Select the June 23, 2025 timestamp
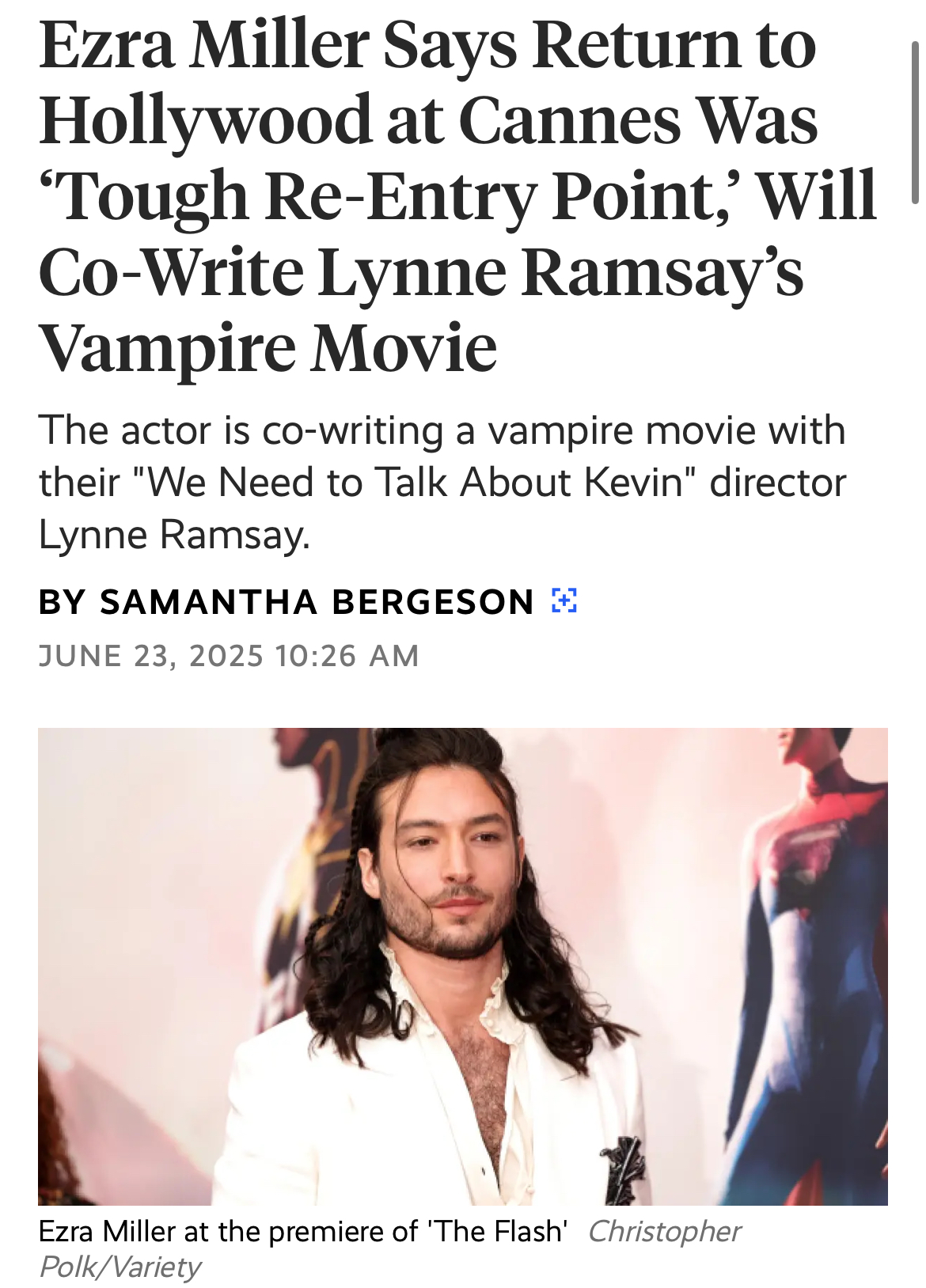The image size is (926, 1288). tap(229, 656)
